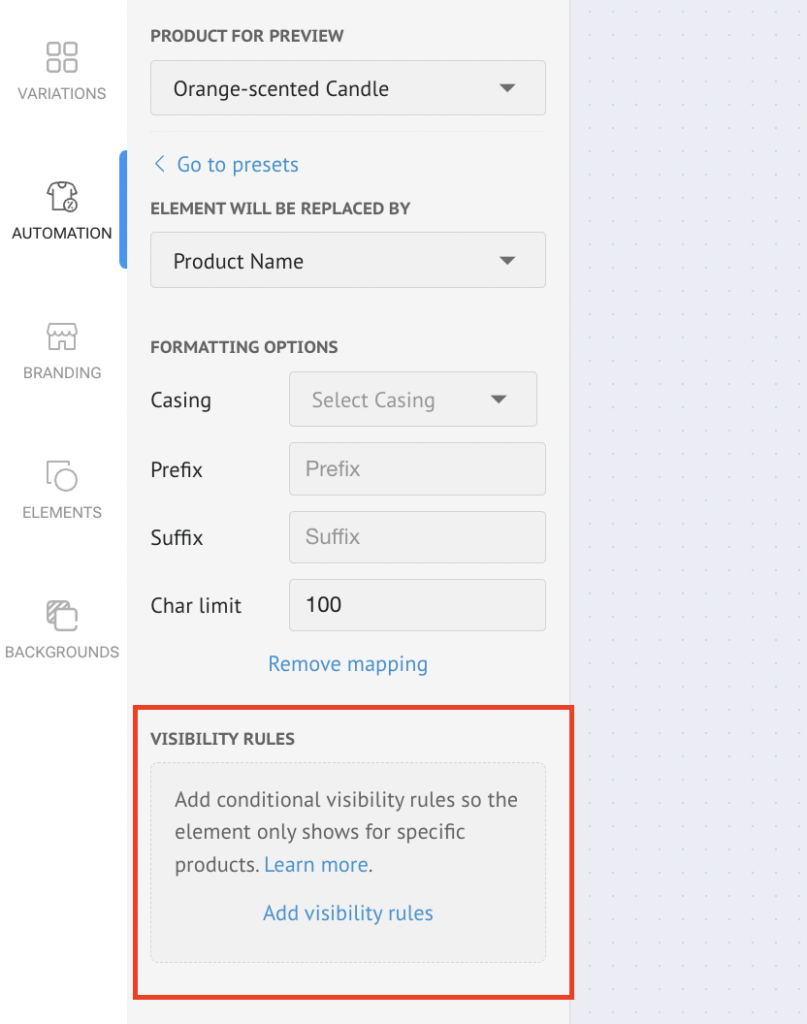Click the Add visibility rules link
Image resolution: width=807 pixels, height=1024 pixels.
(x=347, y=913)
